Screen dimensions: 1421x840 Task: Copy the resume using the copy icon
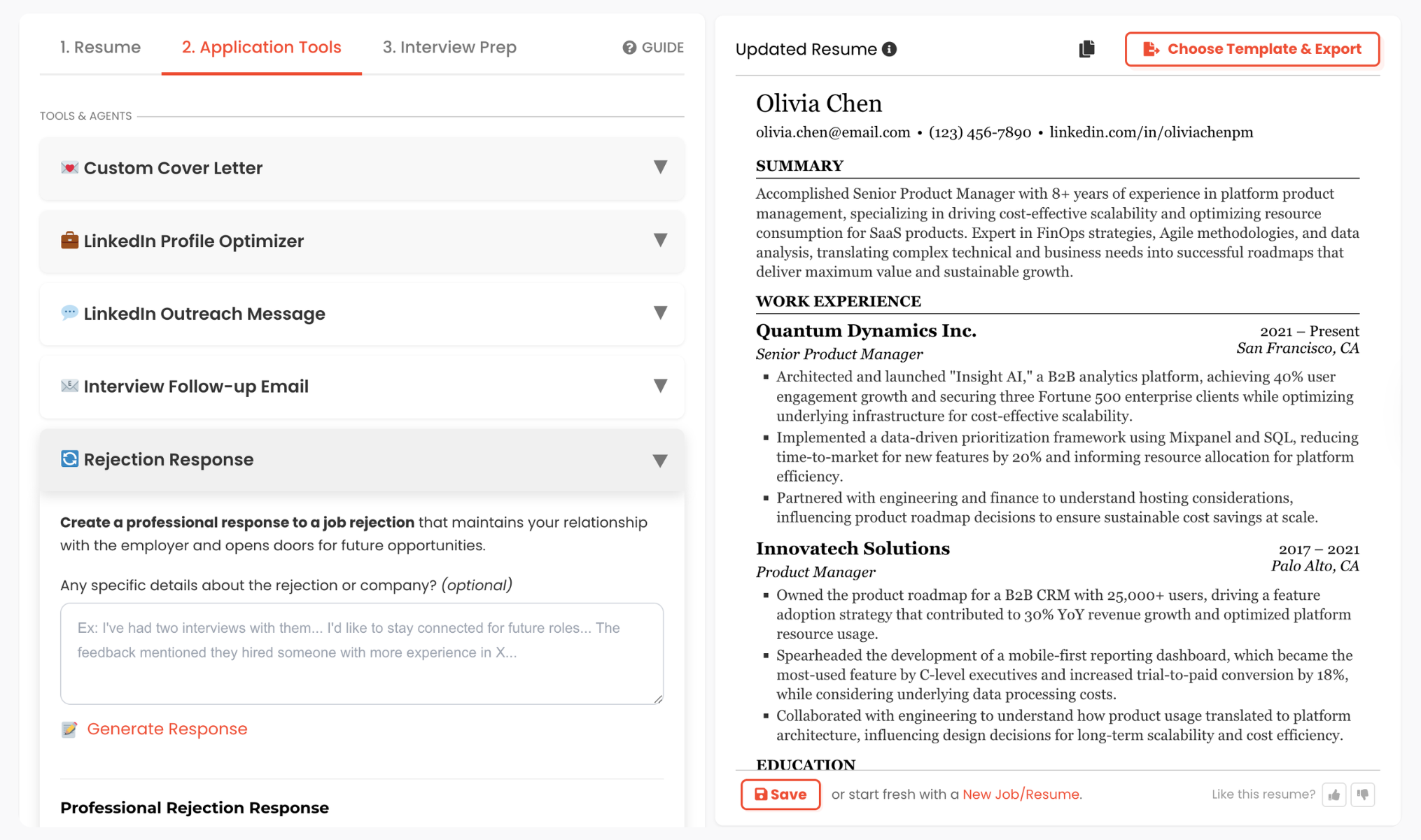point(1086,49)
